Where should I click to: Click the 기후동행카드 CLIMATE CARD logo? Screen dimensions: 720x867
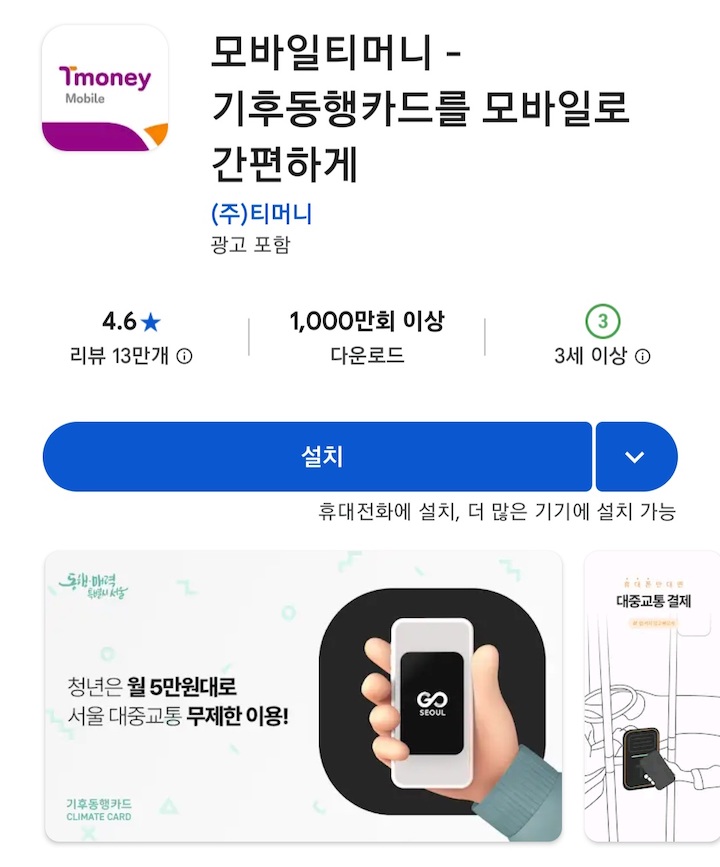(x=99, y=809)
